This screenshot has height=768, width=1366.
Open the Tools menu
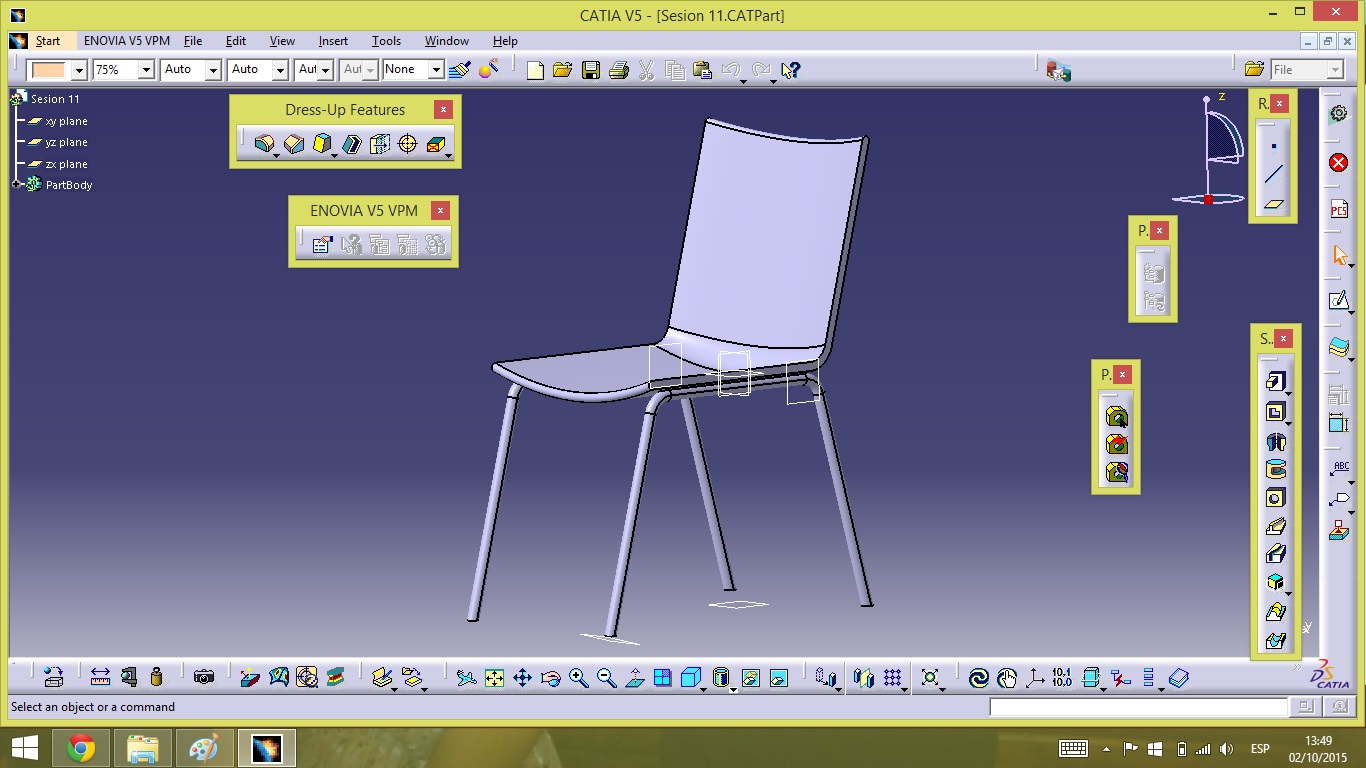(x=386, y=41)
